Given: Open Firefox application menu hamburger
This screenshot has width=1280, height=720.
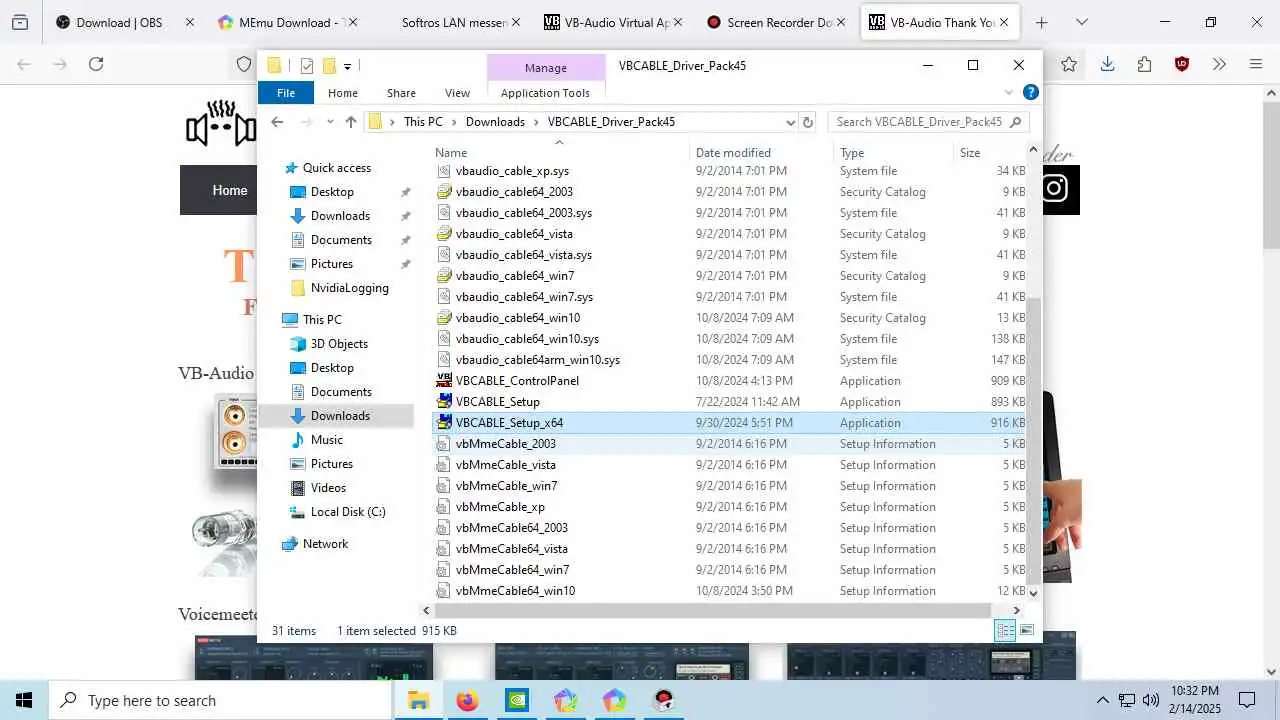Looking at the screenshot, I should pyautogui.click(x=1256, y=64).
